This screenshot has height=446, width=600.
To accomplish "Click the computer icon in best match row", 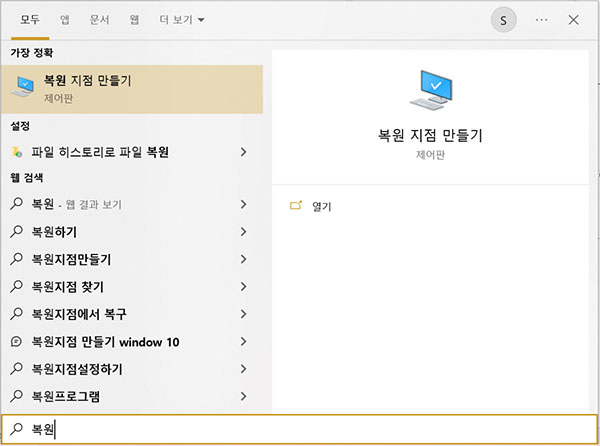I will [x=23, y=87].
